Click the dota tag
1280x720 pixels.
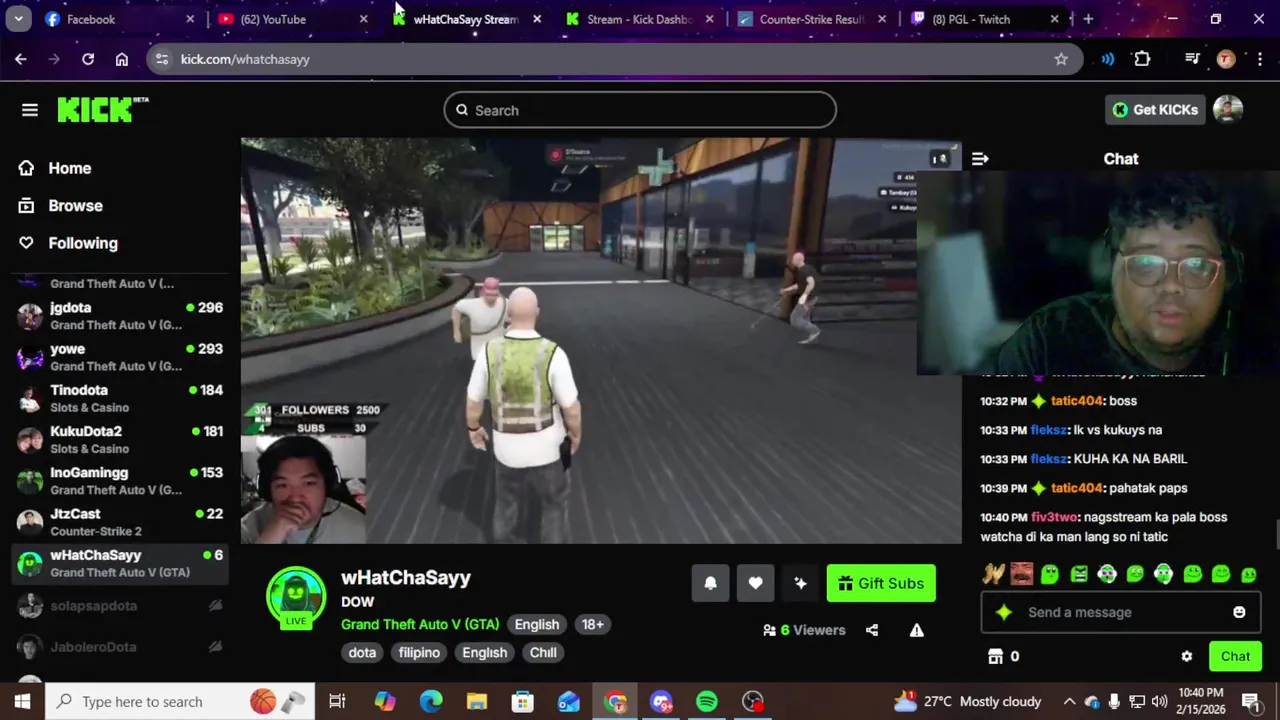362,653
